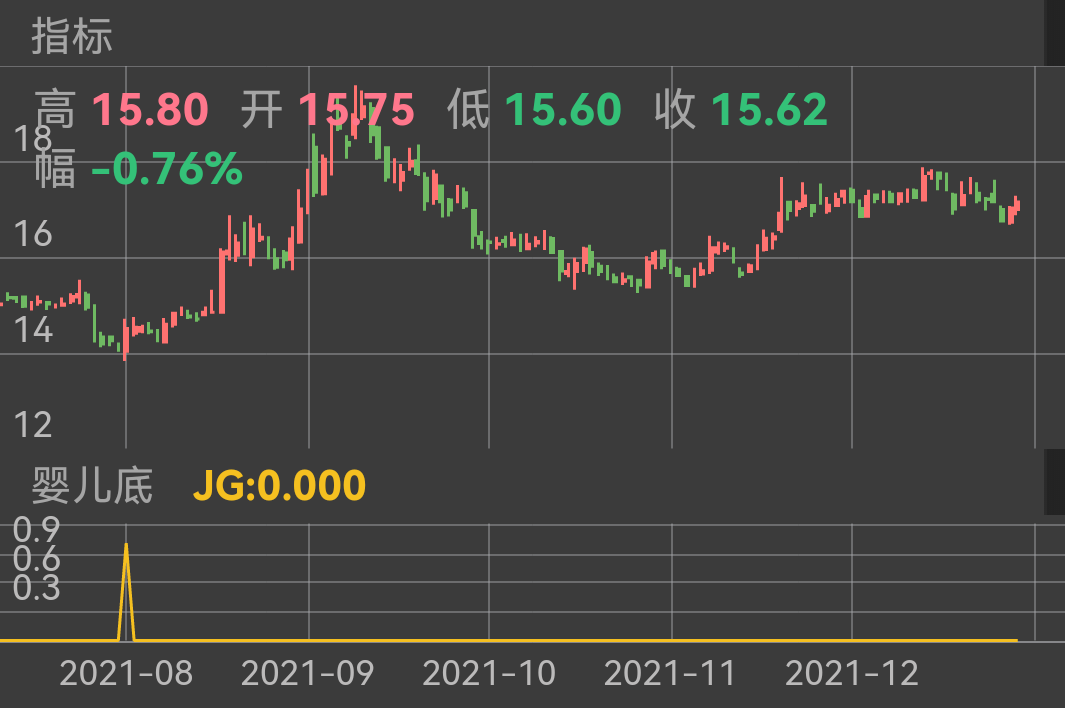Select the 婴儿底 indicator name
The height and width of the screenshot is (708, 1065).
coord(92,486)
